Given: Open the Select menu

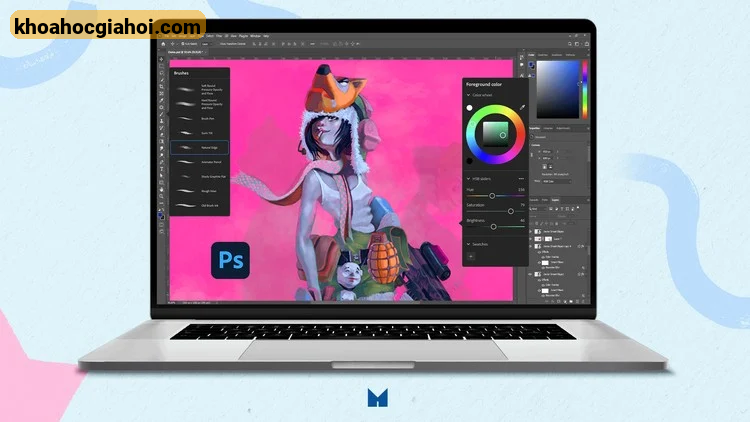Looking at the screenshot, I should [210, 36].
